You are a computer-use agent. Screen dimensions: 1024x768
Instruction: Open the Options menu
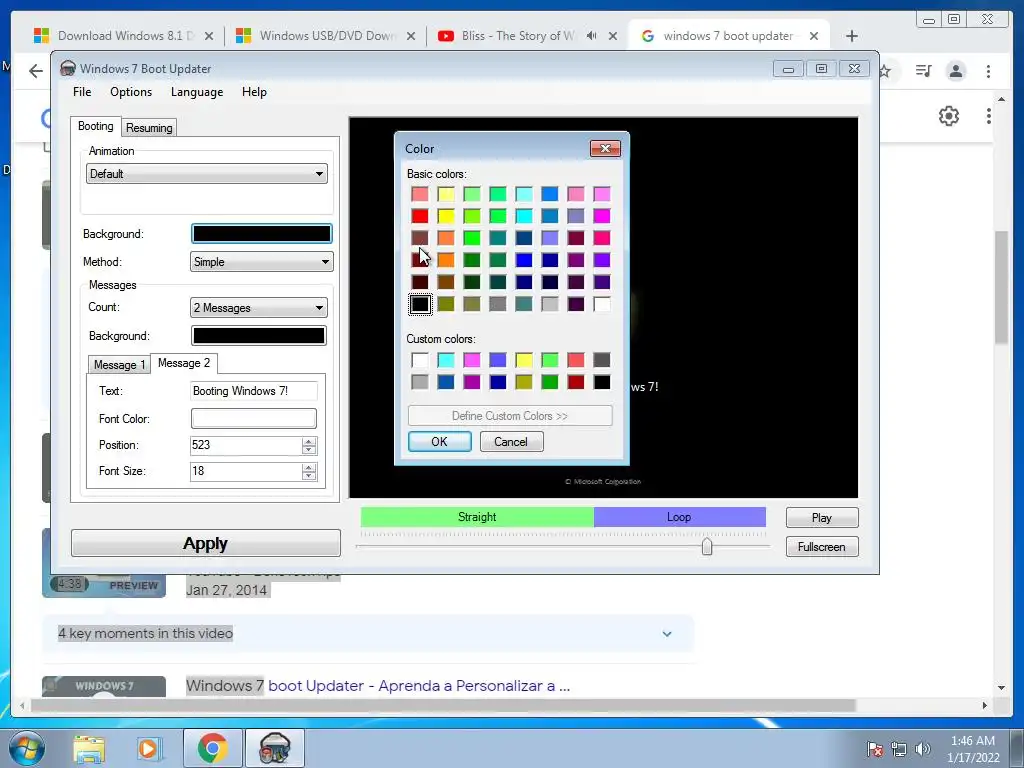click(131, 92)
